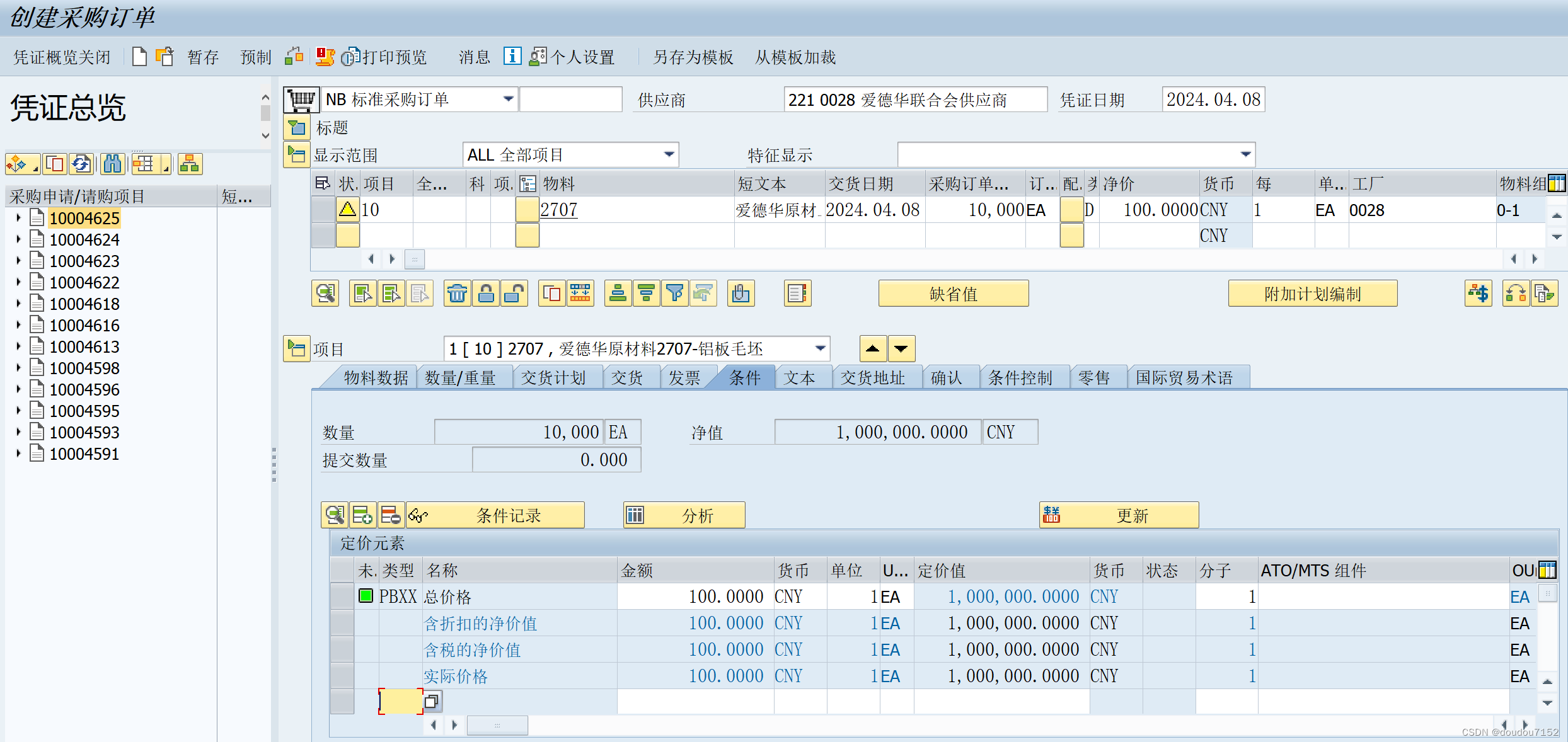This screenshot has width=1568, height=742.
Task: Click the 更新 button
Action: tap(1119, 516)
